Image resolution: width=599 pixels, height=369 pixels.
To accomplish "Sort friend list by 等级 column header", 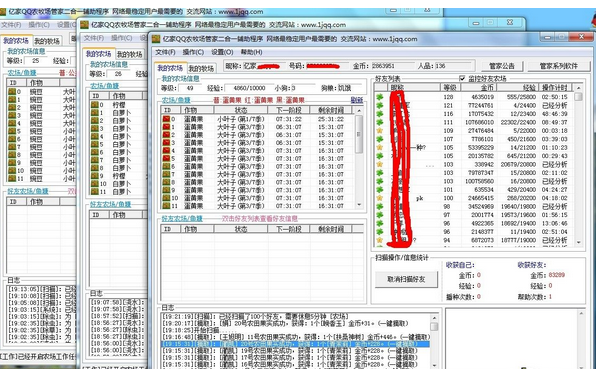I will 450,87.
